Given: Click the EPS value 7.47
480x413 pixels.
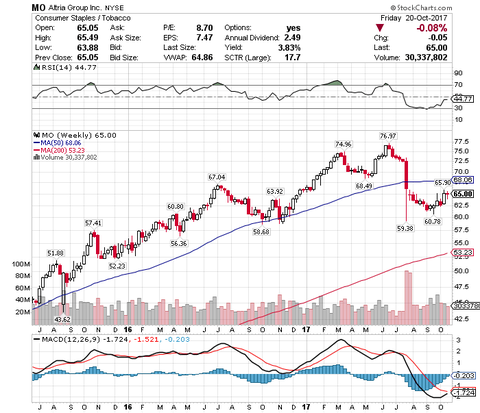Looking at the screenshot, I should 204,38.
